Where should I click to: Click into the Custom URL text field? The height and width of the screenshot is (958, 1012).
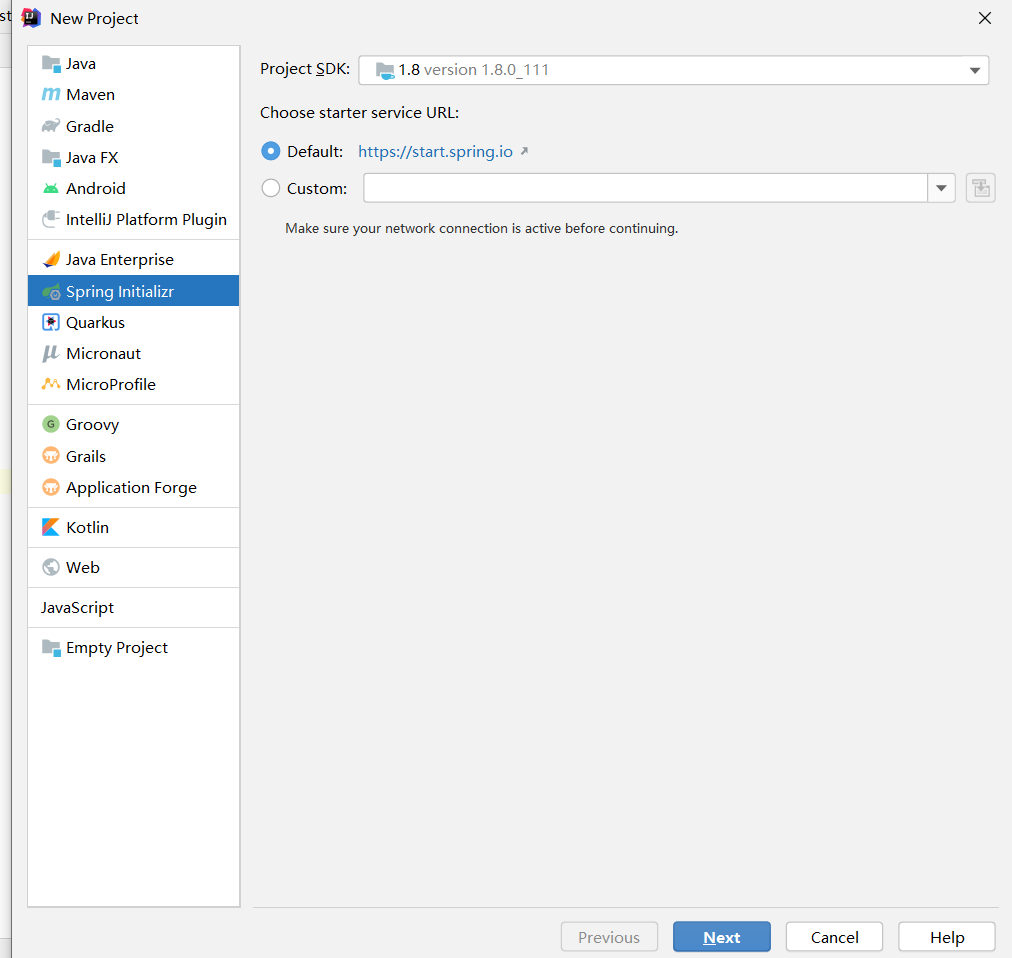(x=645, y=188)
